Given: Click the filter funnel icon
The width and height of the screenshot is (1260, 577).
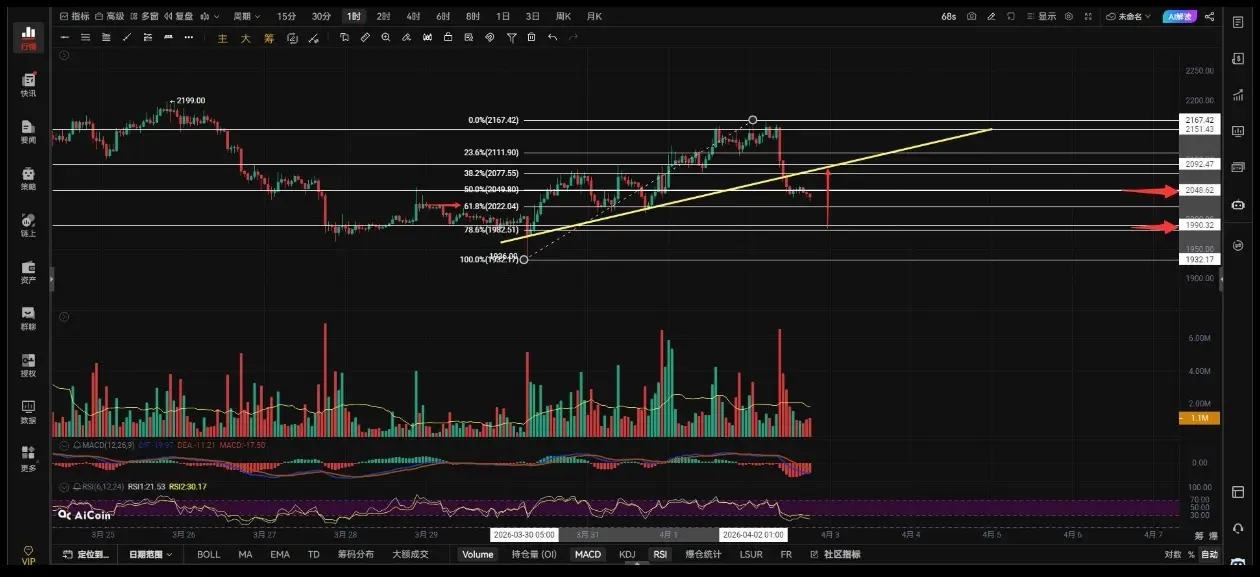Looking at the screenshot, I should click(511, 38).
